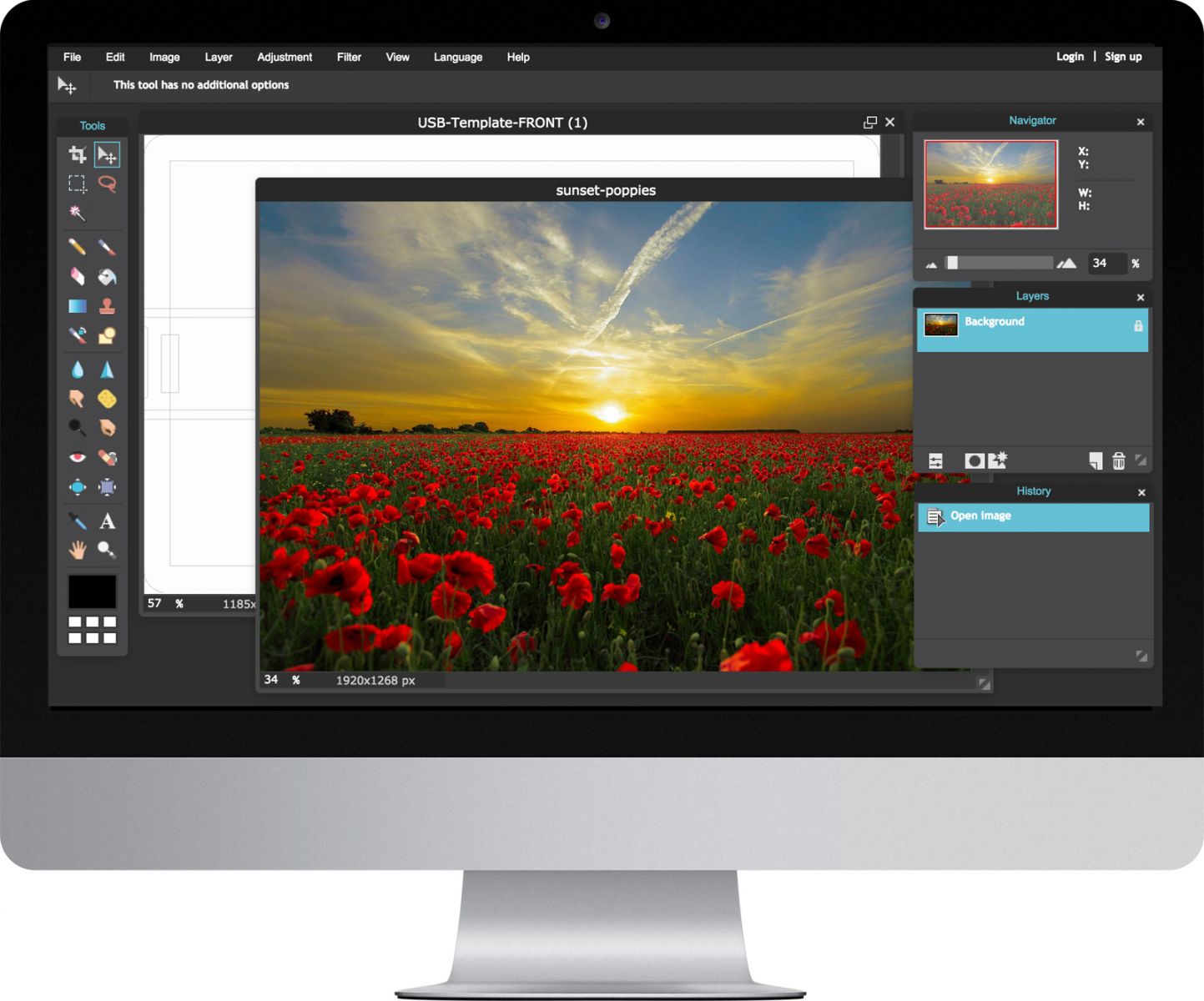The image size is (1204, 1001).
Task: Focus the USB-Template-FRONT (1) window title
Action: [x=502, y=123]
